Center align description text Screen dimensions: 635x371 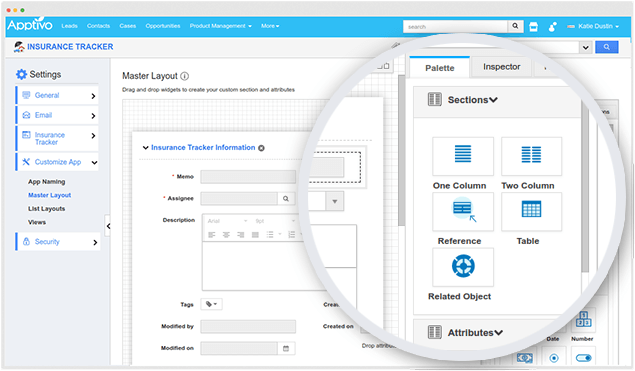[x=226, y=235]
